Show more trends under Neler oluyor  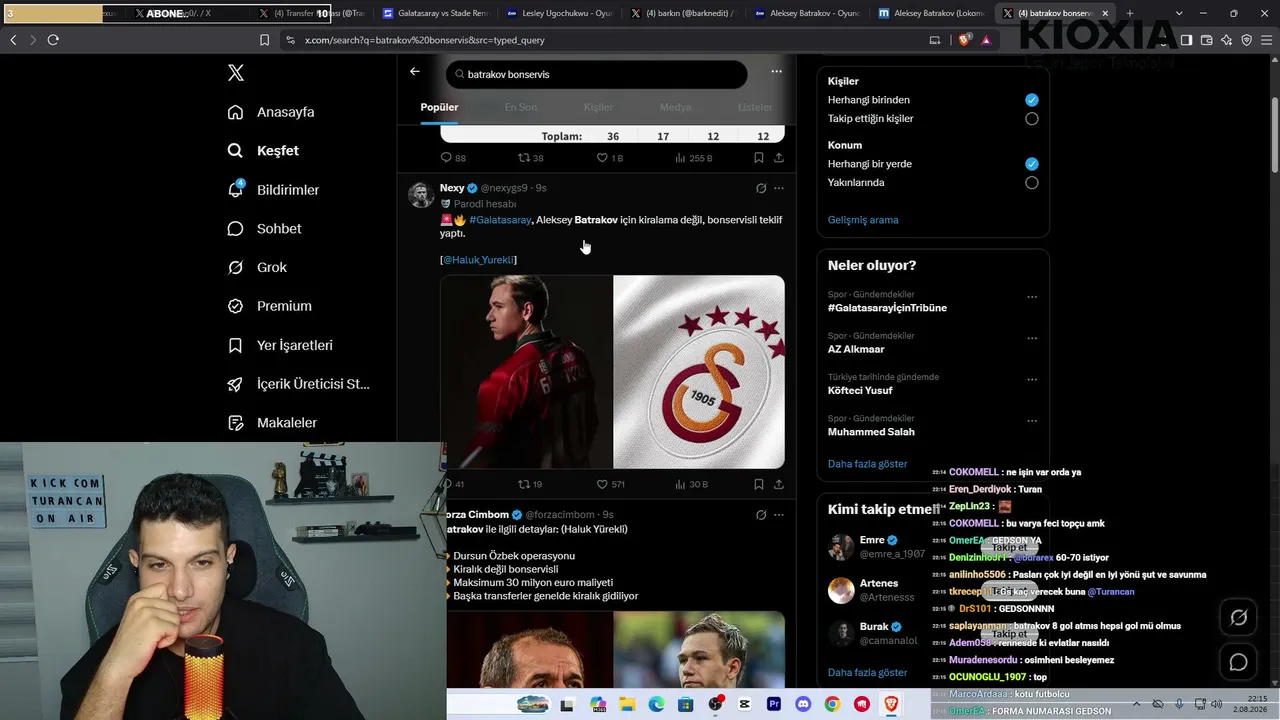[x=868, y=464]
